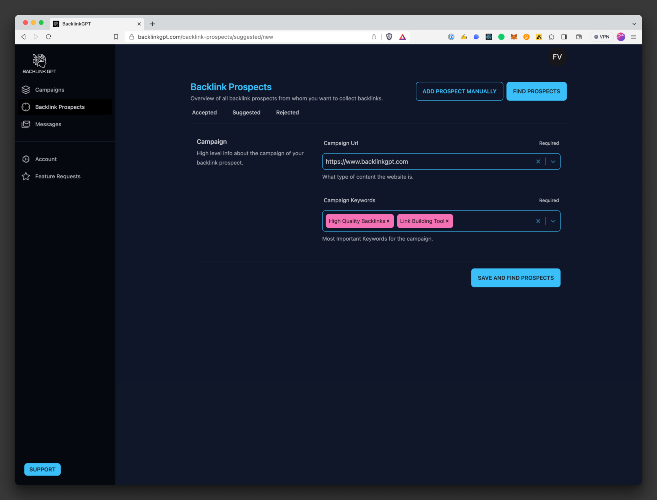The height and width of the screenshot is (500, 657).
Task: Remove the Link Building Tool keyword tag
Action: 447,221
